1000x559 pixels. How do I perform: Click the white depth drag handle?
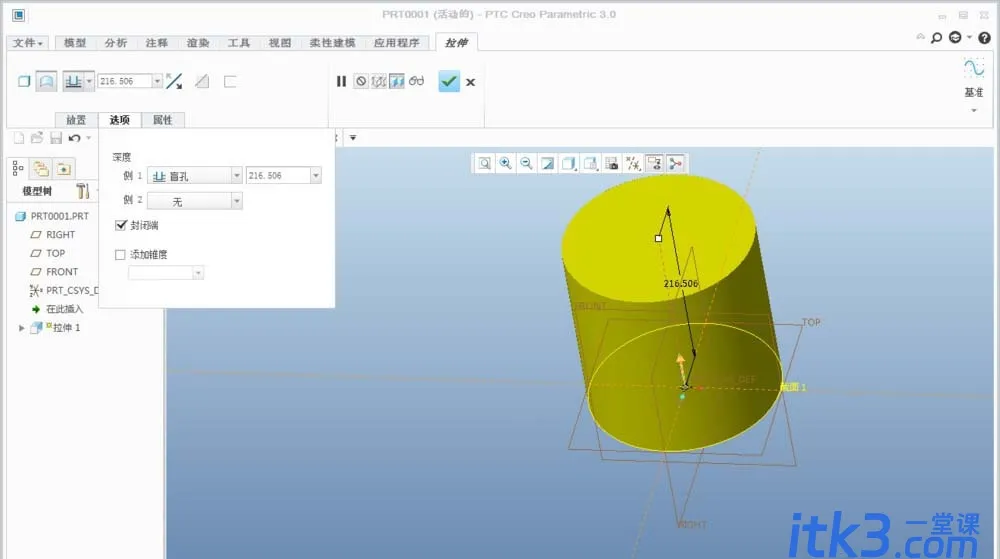click(x=658, y=238)
